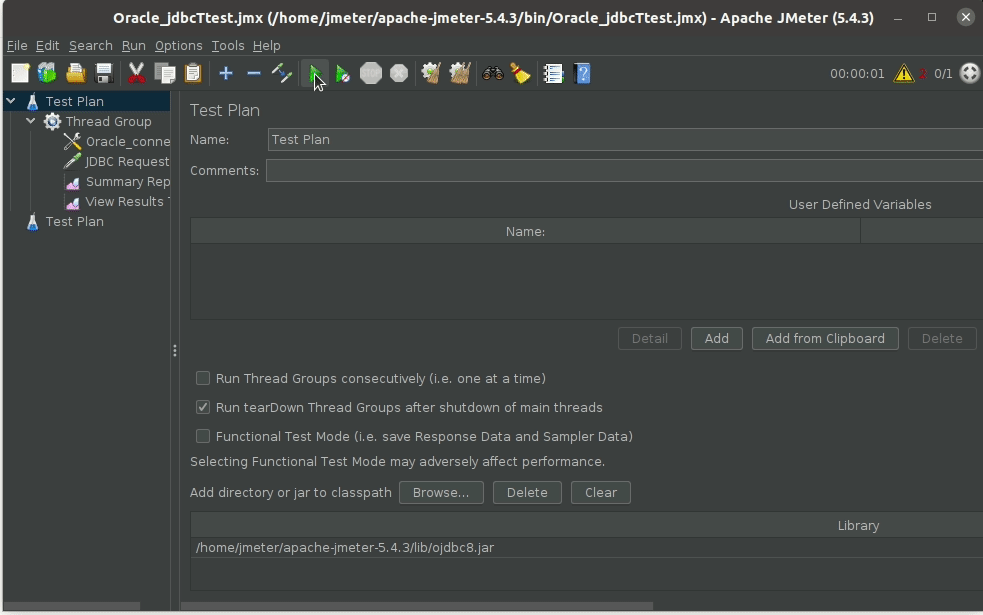Click Start no pauses icon
This screenshot has height=615, width=983.
pos(342,73)
